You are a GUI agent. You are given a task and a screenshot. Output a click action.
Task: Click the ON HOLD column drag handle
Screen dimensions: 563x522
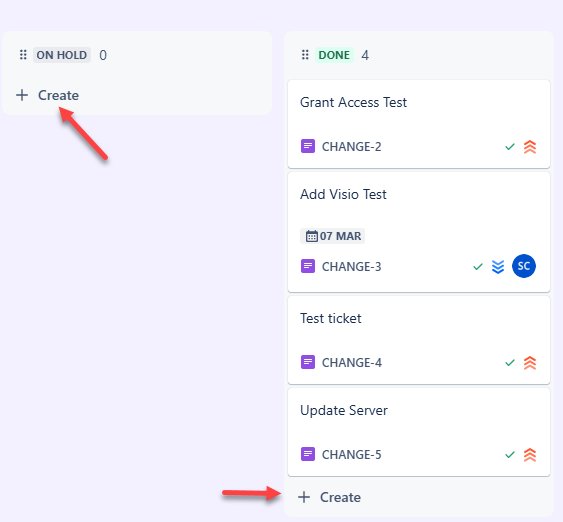coord(23,55)
